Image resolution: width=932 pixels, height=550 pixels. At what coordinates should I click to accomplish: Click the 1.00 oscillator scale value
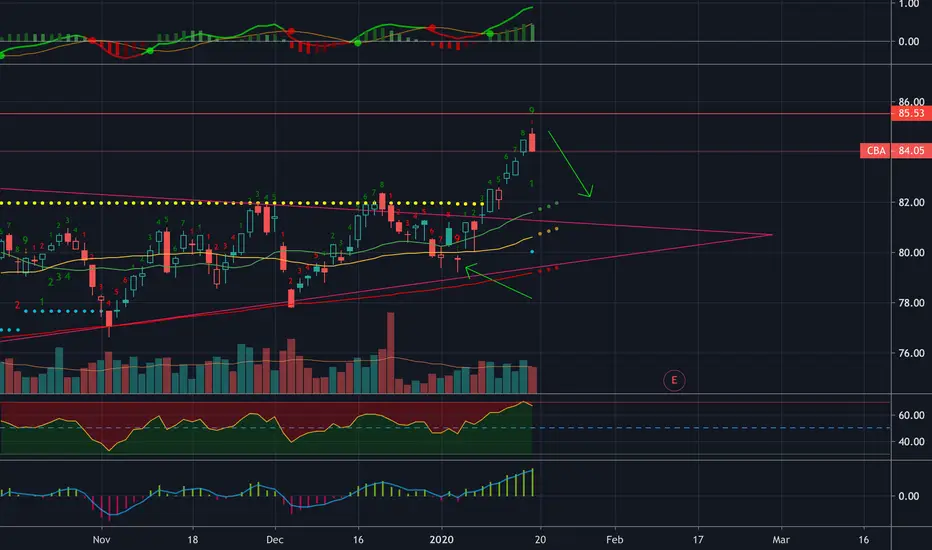(x=909, y=4)
